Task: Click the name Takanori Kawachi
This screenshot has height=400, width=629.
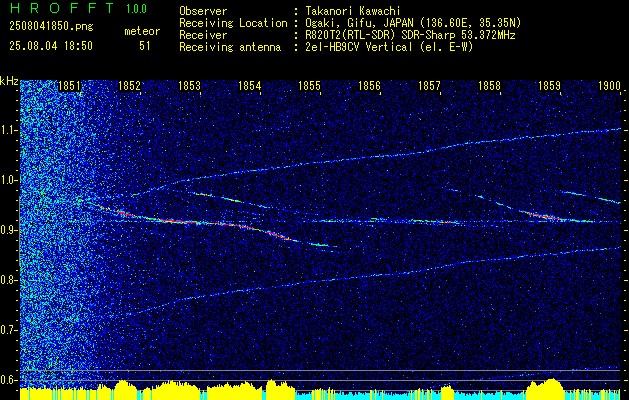Action: (x=353, y=11)
